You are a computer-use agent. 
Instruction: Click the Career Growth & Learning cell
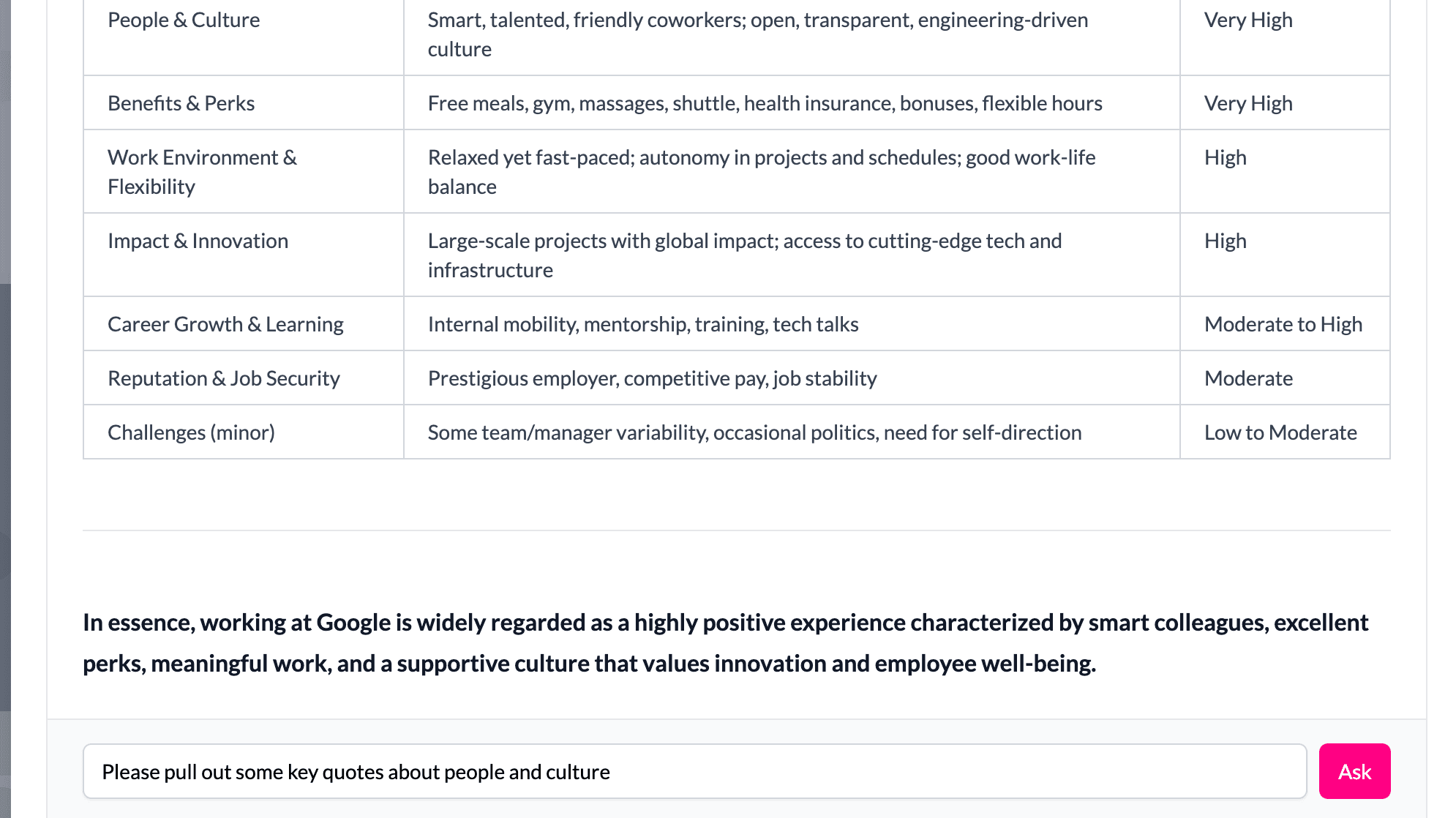pos(225,324)
